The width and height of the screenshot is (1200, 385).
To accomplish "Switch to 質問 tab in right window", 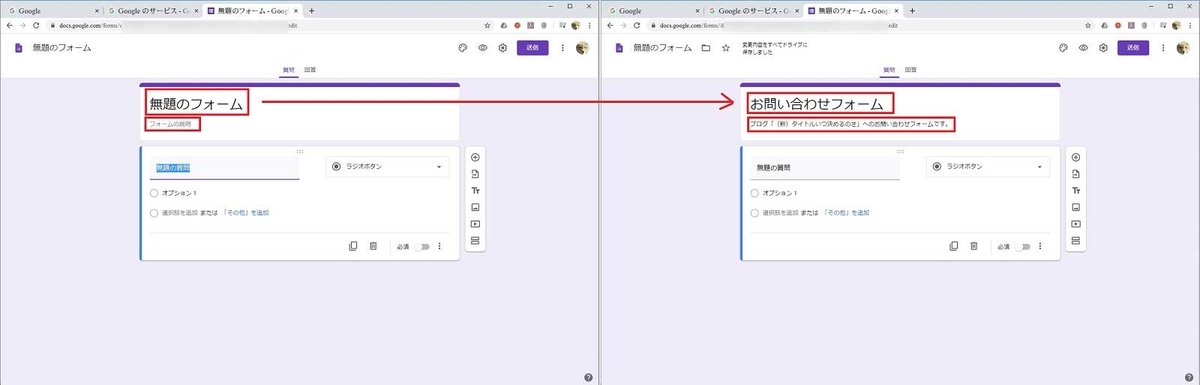I will (x=890, y=70).
